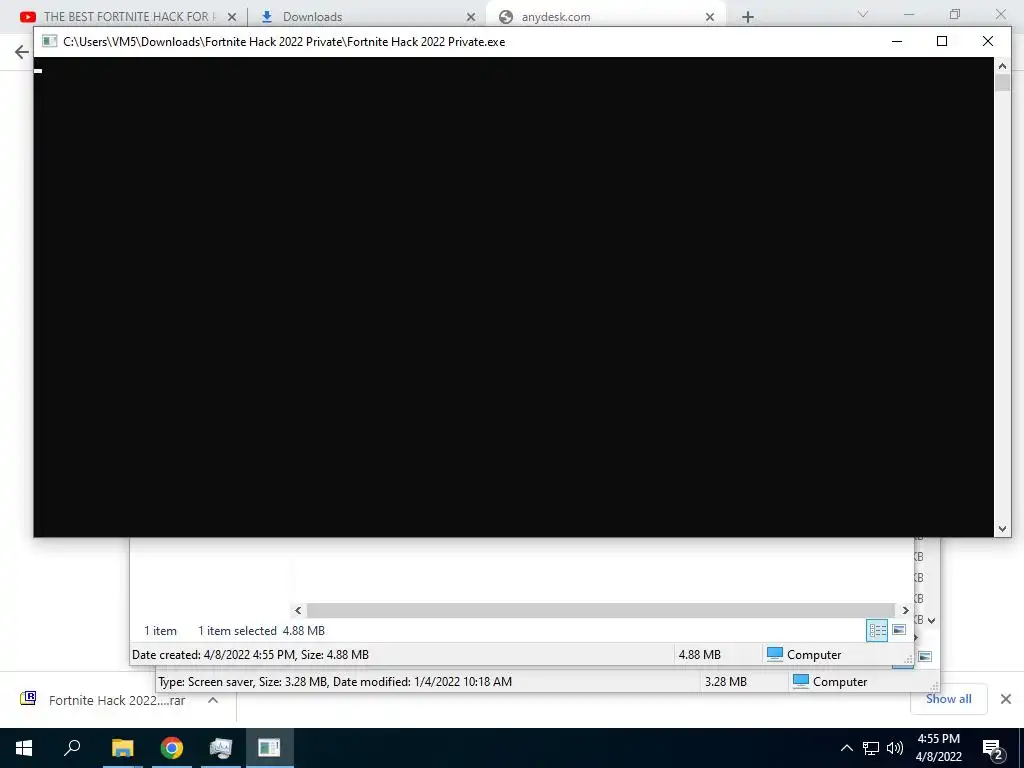Screen dimensions: 1024x768
Task: Maximize the Fortnite Hack console window
Action: [x=942, y=41]
